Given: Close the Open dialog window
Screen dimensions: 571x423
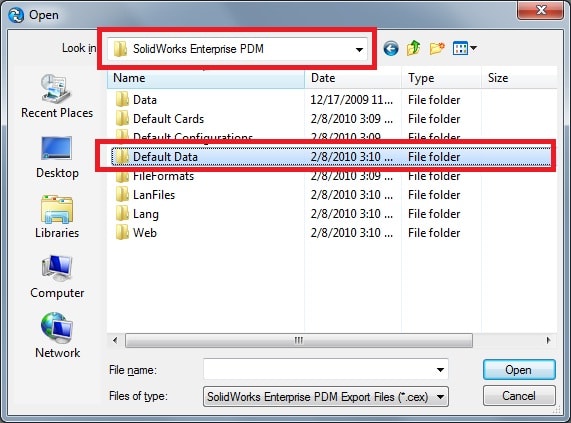Looking at the screenshot, I should pos(540,10).
